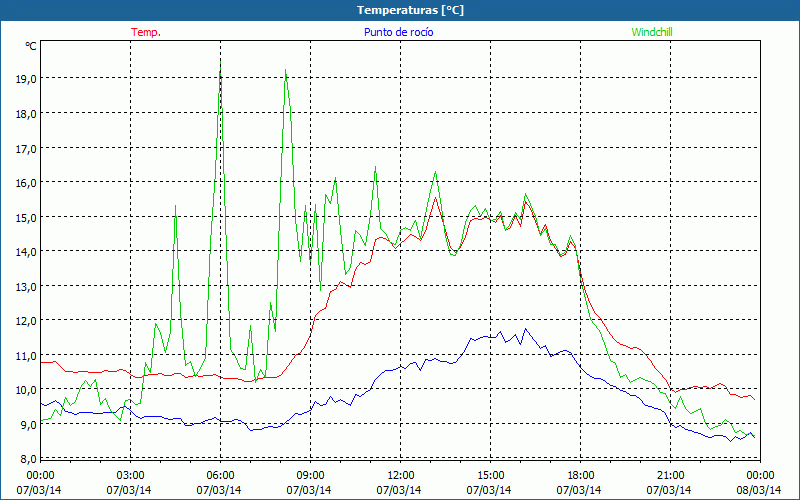
Task: Click the 19,0 y-axis value label
Action: coord(25,79)
